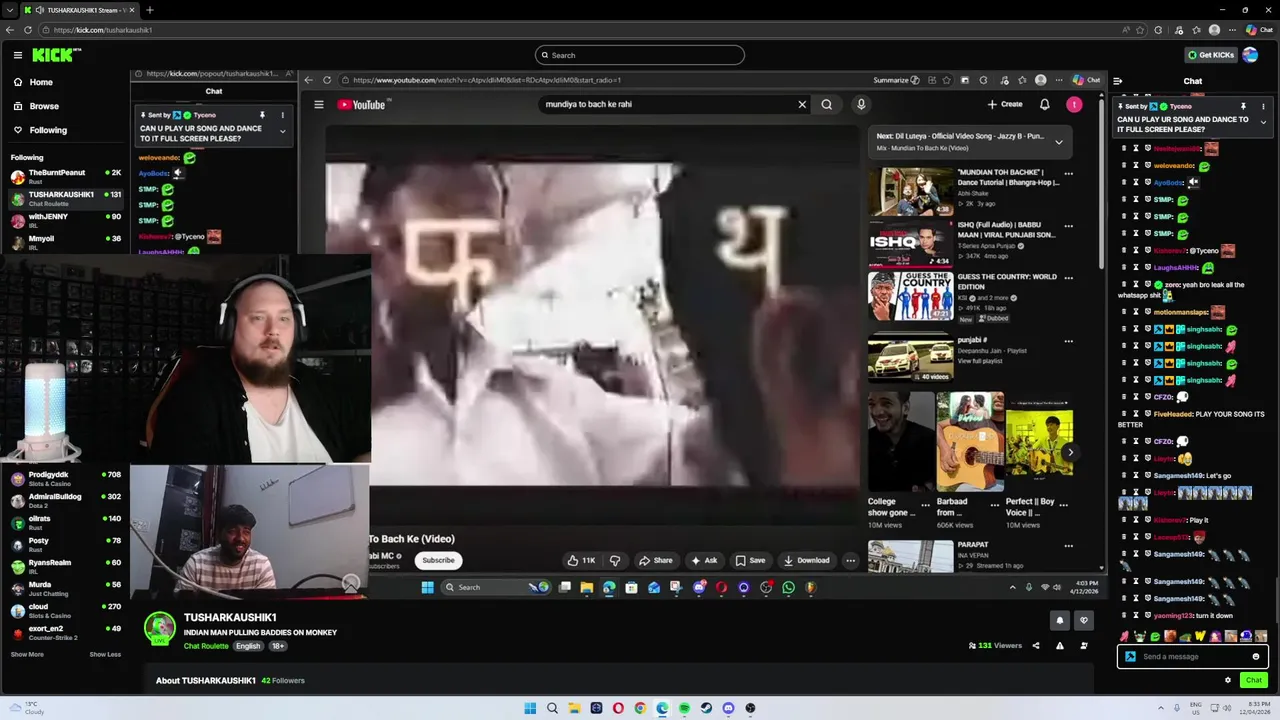Click YouTube Subscribe button in stream
The width and height of the screenshot is (1280, 720).
coord(438,560)
